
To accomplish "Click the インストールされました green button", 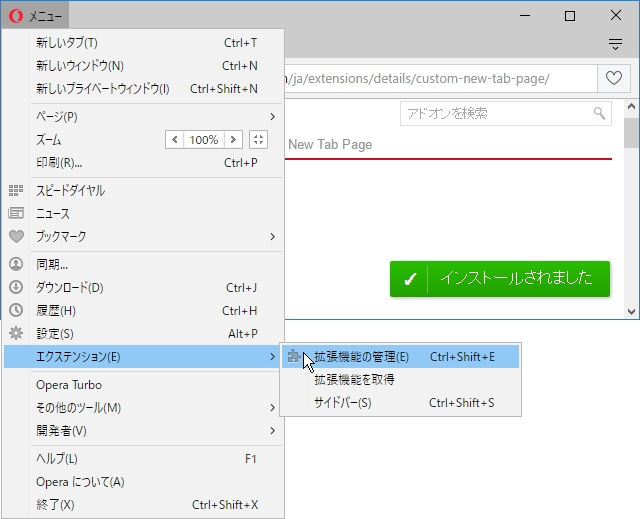I will 500,279.
